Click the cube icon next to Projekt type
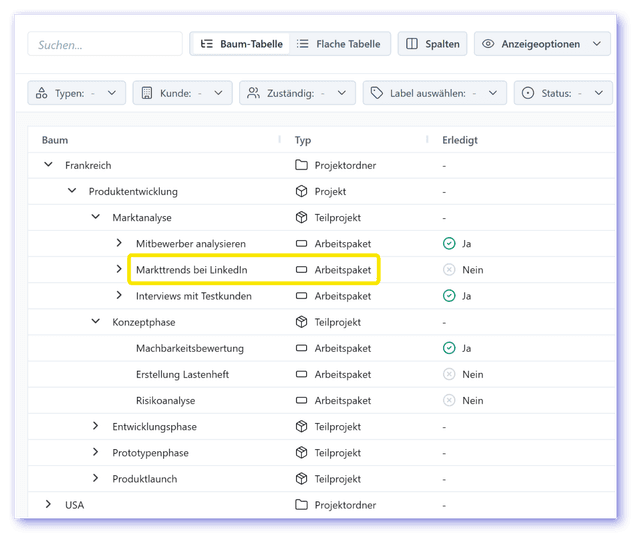The image size is (640, 542). tap(301, 191)
